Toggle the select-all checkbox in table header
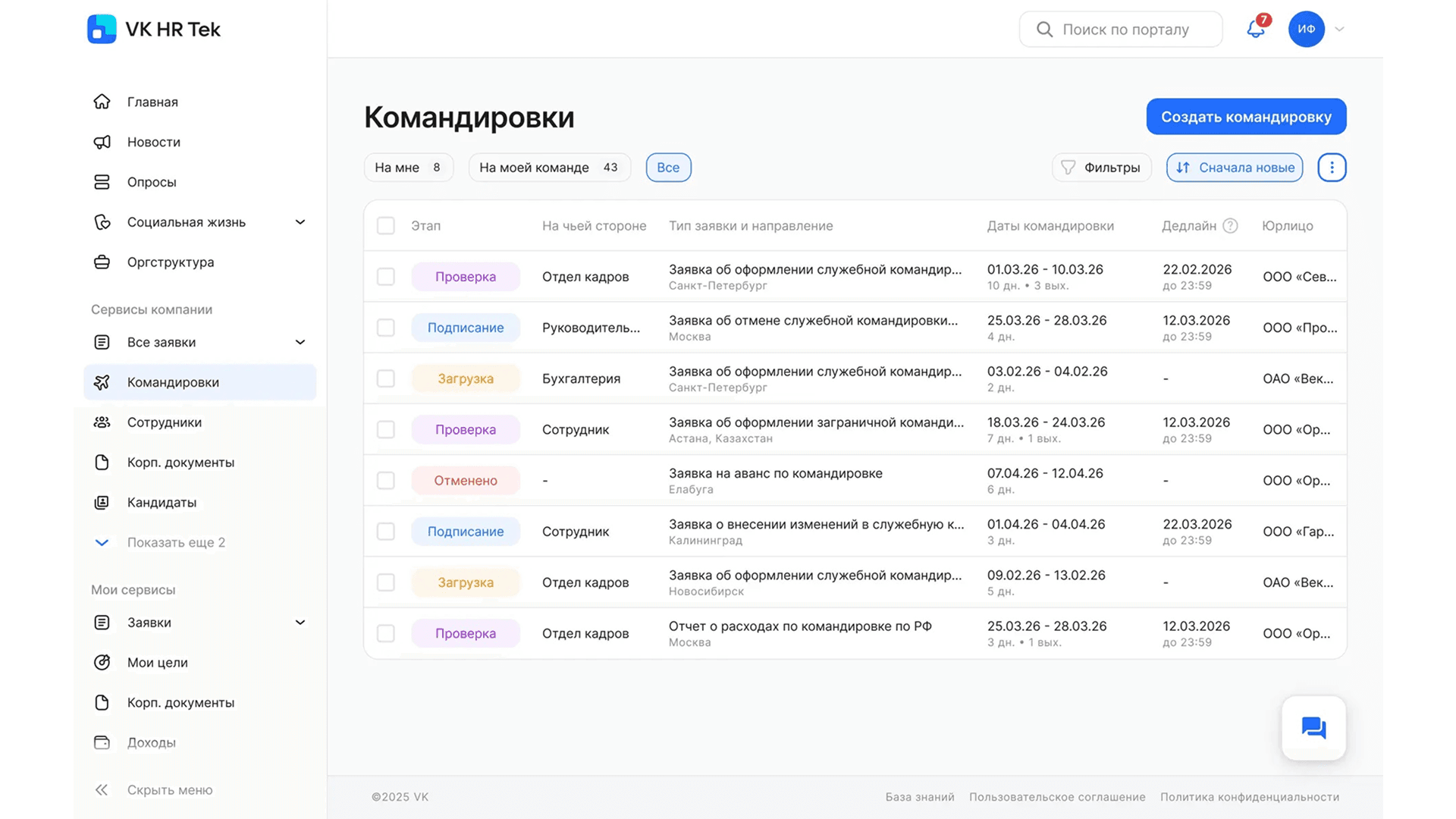This screenshot has height=819, width=1456. click(386, 226)
